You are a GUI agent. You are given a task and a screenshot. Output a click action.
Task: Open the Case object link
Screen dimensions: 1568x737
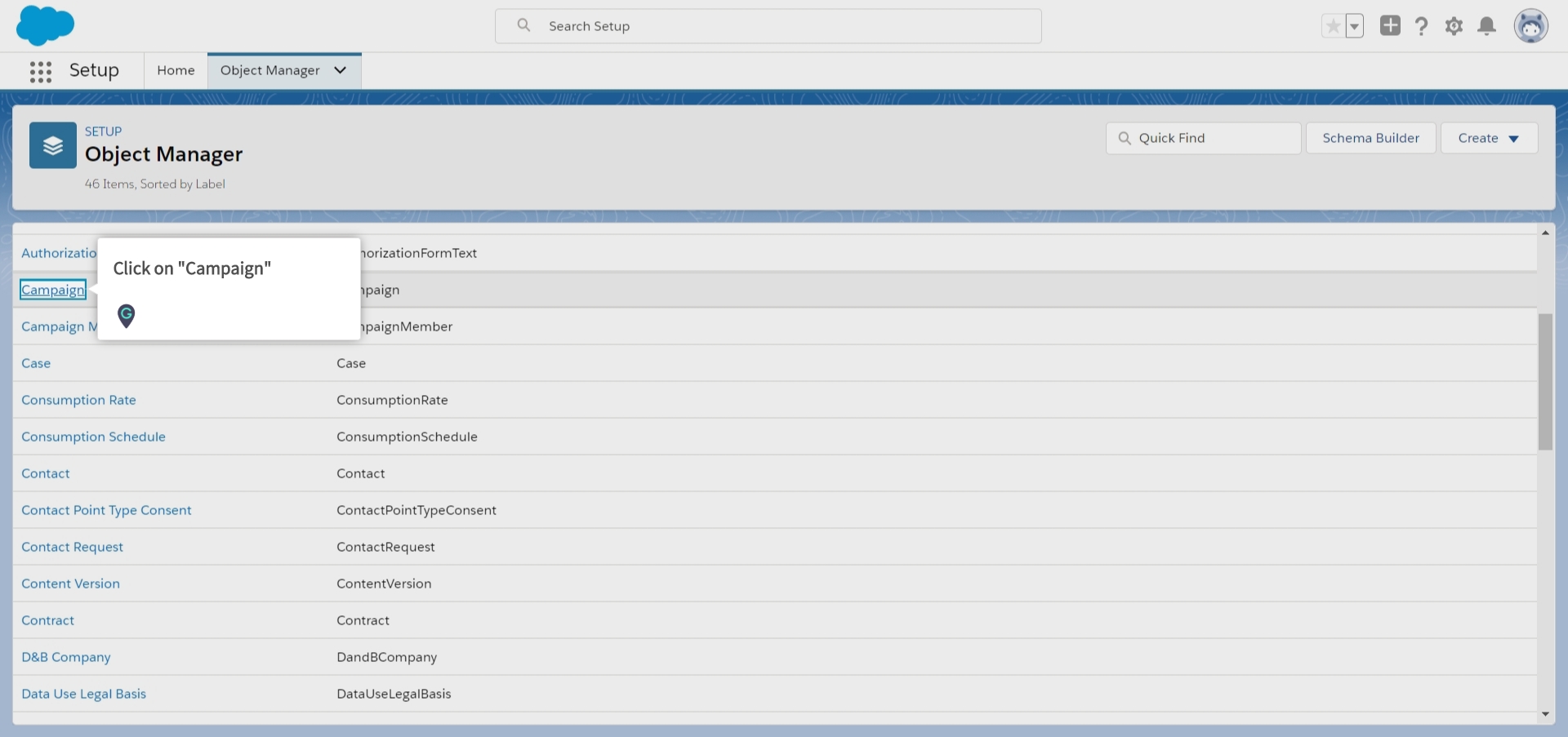tap(36, 363)
